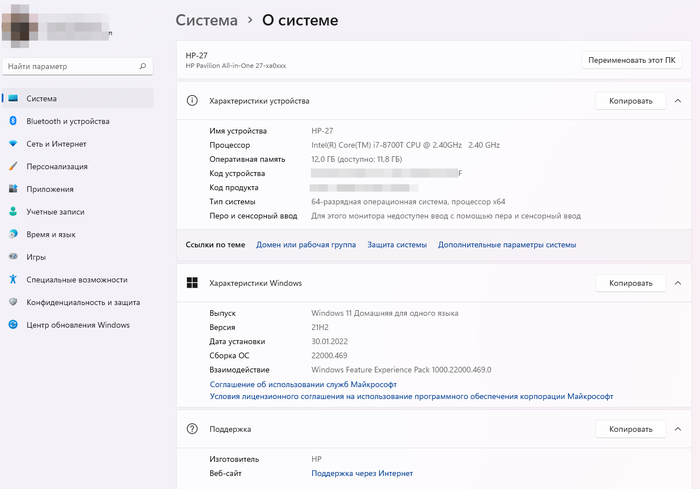Copy device specifications with Копировать
This screenshot has height=489, width=700.
click(631, 101)
